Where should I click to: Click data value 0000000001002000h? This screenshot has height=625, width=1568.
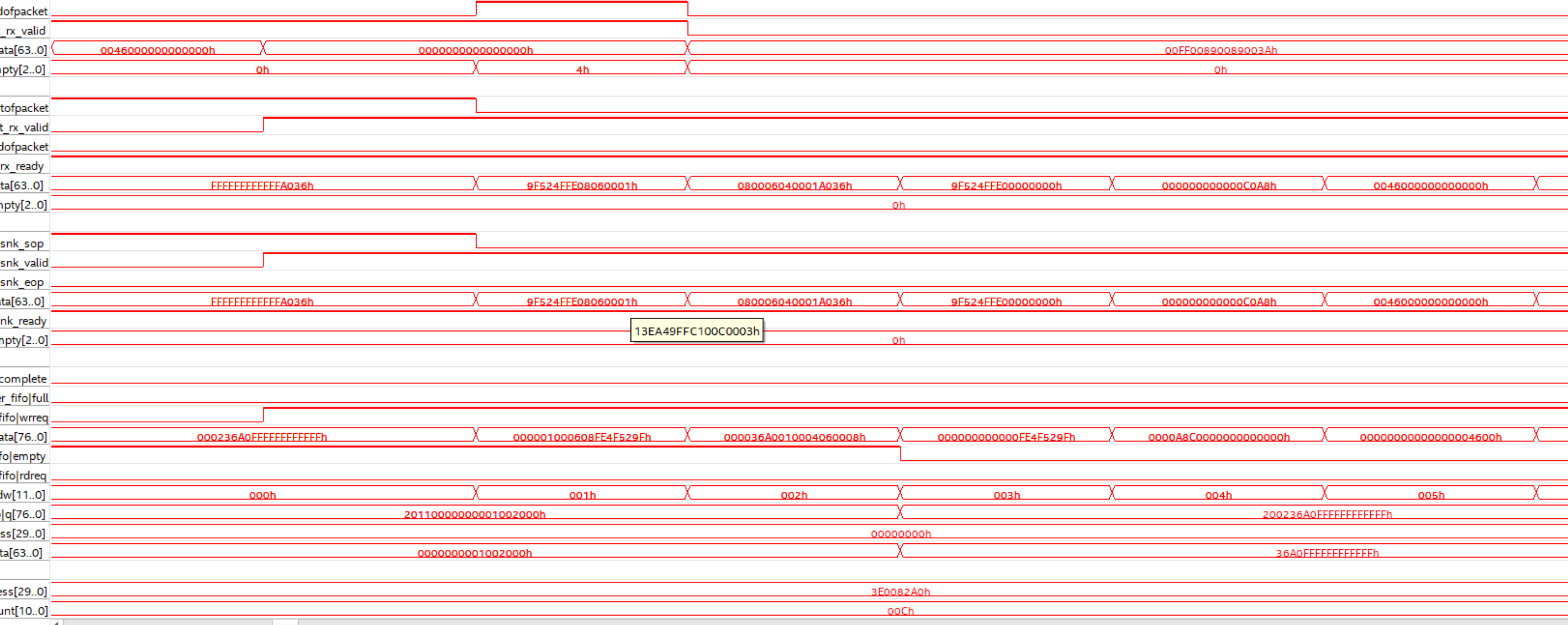(475, 553)
